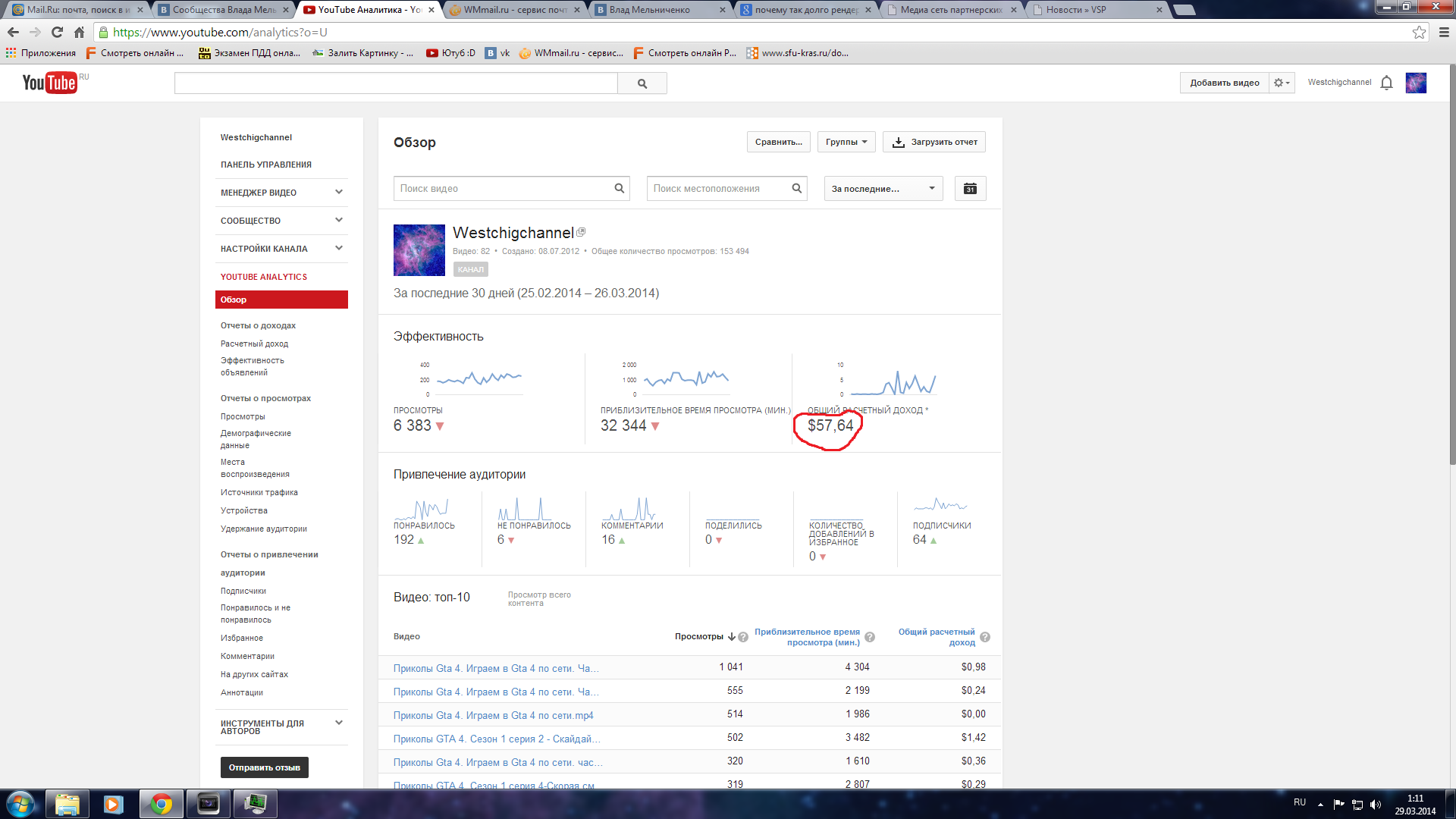Image resolution: width=1456 pixels, height=819 pixels.
Task: Show hidden system tray icons arrow
Action: 1320,805
